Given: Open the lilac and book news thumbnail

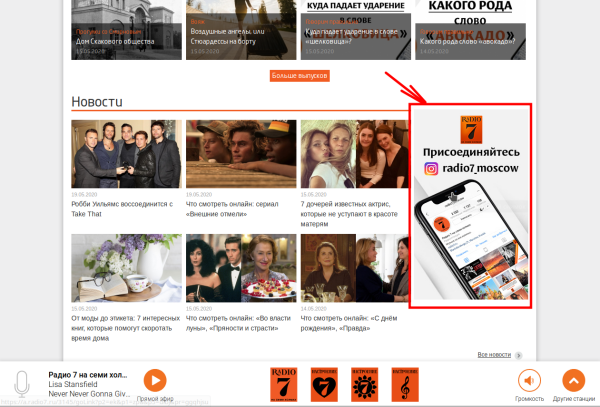Looking at the screenshot, I should 126,268.
